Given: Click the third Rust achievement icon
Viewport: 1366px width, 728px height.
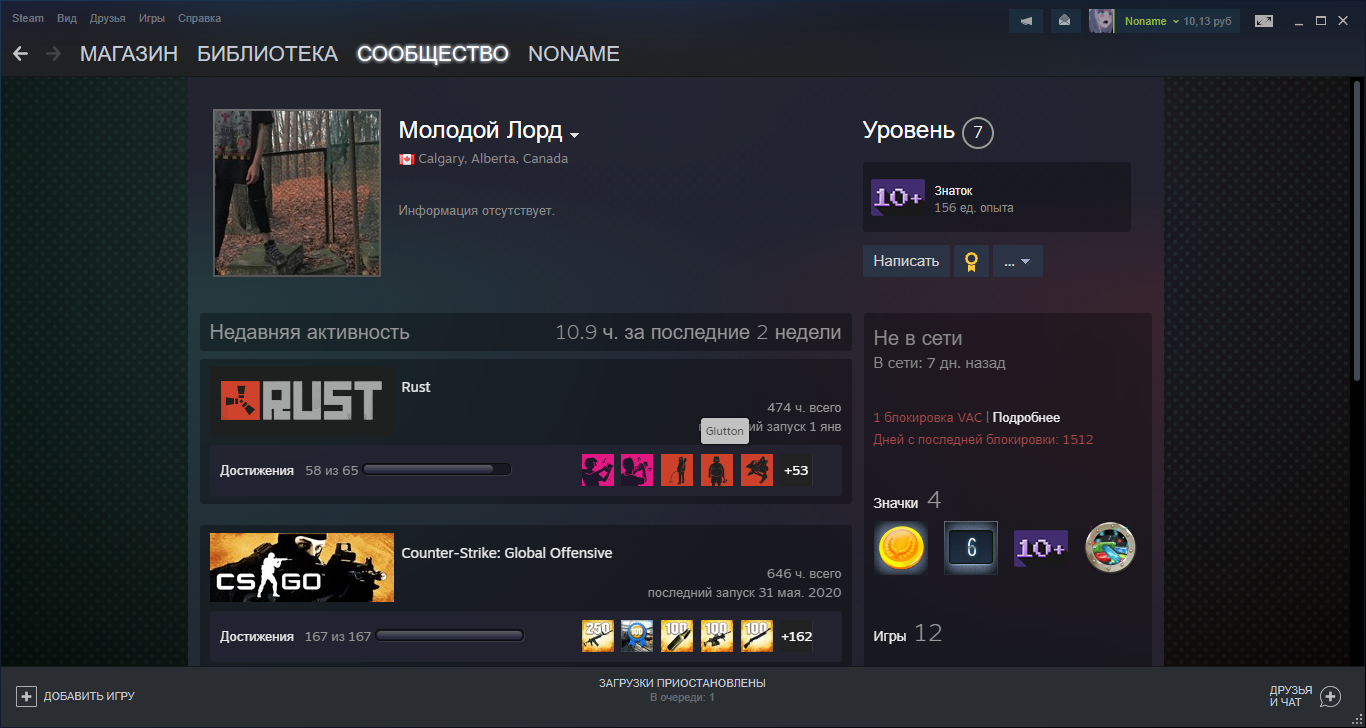Looking at the screenshot, I should (677, 470).
